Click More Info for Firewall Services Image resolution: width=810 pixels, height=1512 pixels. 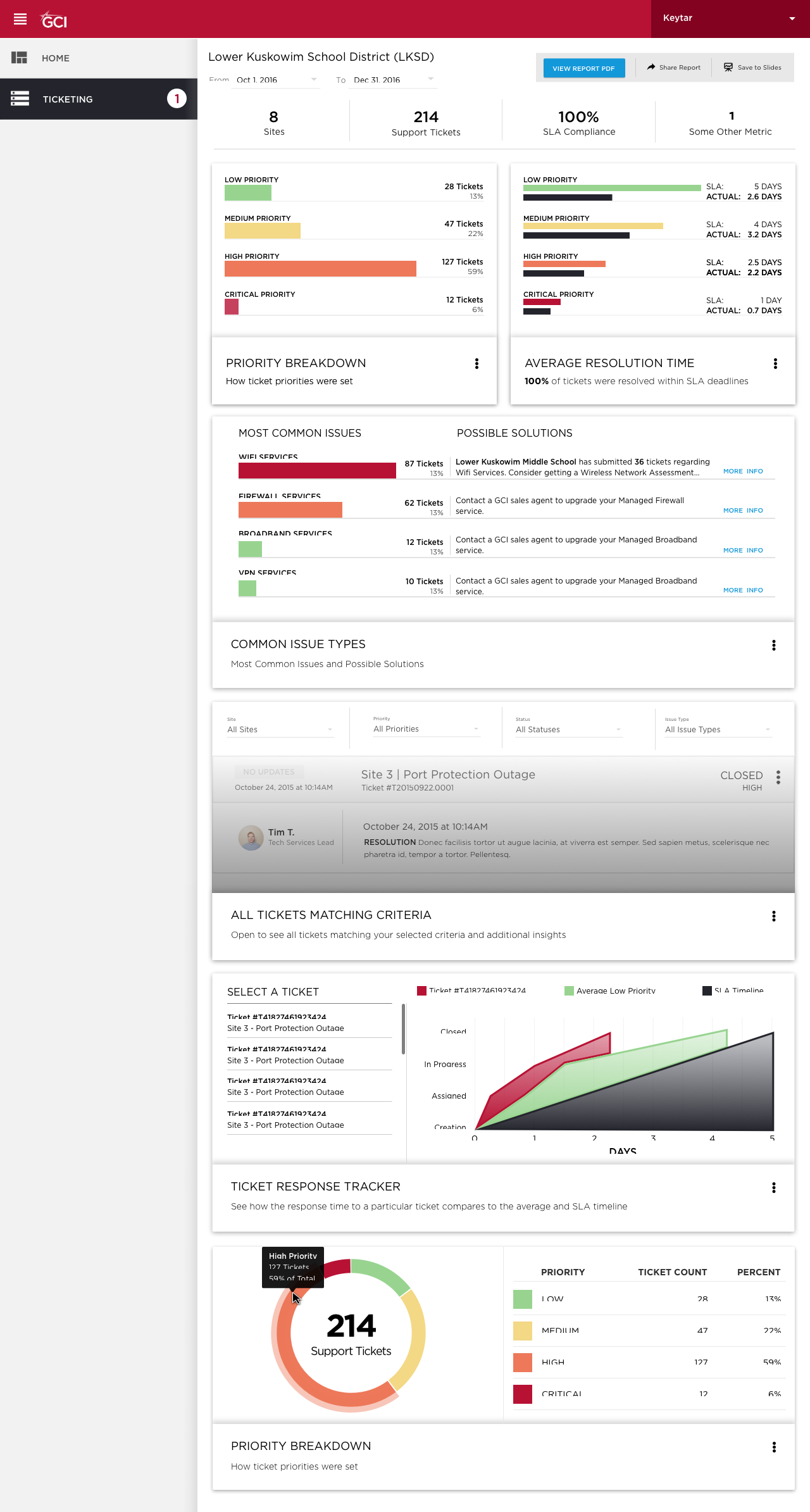click(x=743, y=510)
